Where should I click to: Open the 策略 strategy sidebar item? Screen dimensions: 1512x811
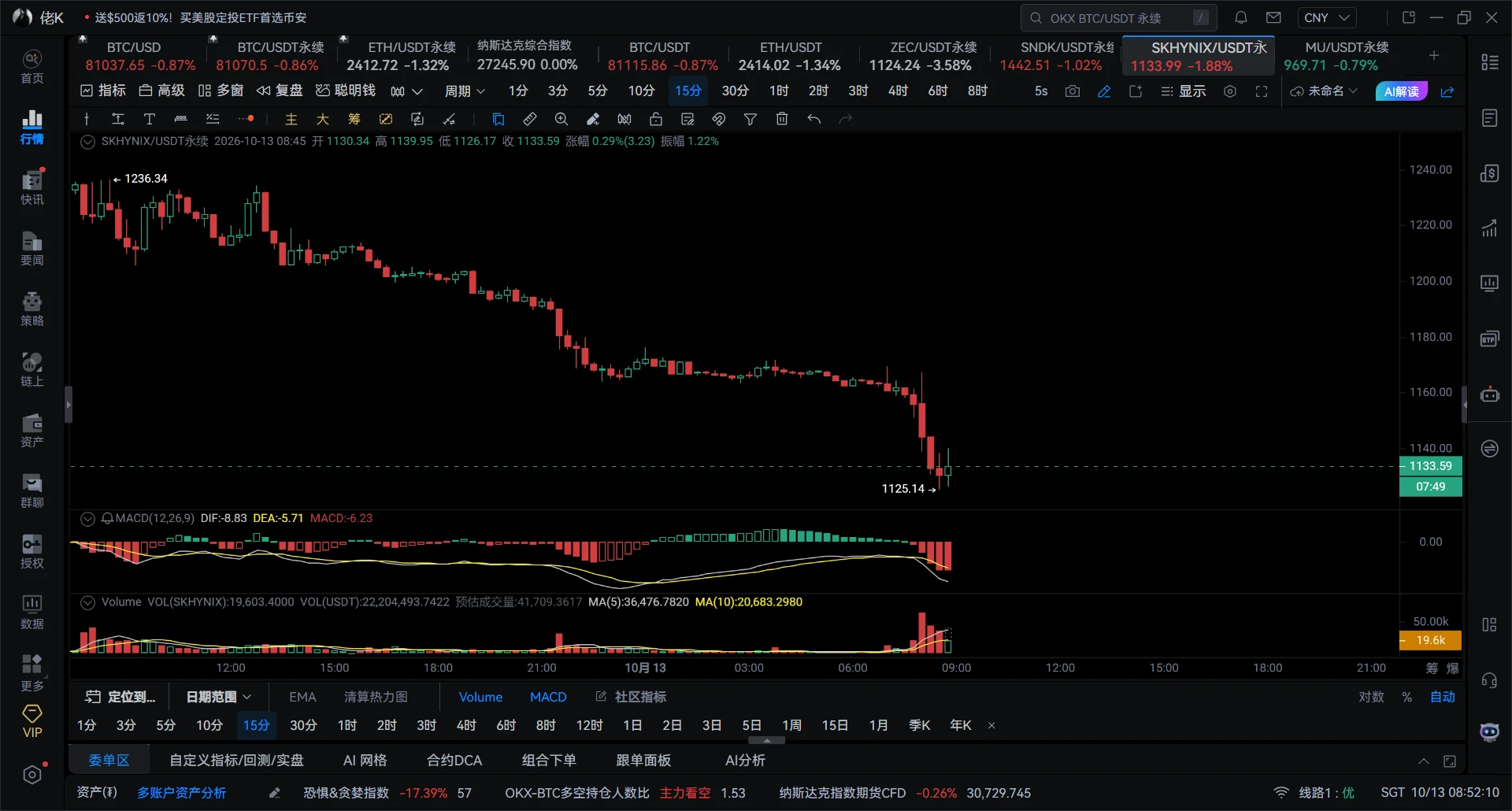[x=32, y=309]
